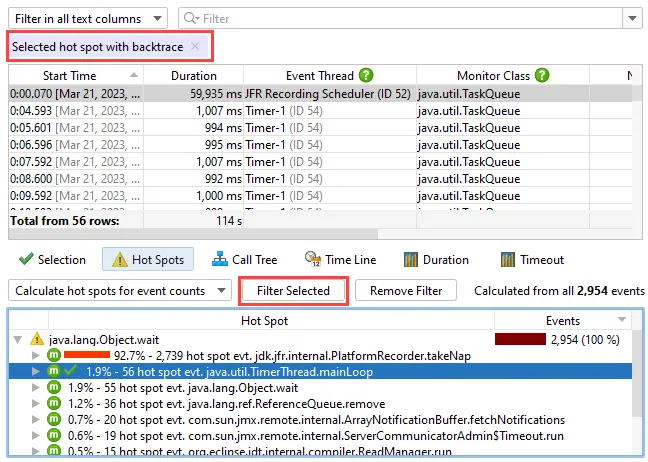Click the Monitor Class column header

(503, 76)
